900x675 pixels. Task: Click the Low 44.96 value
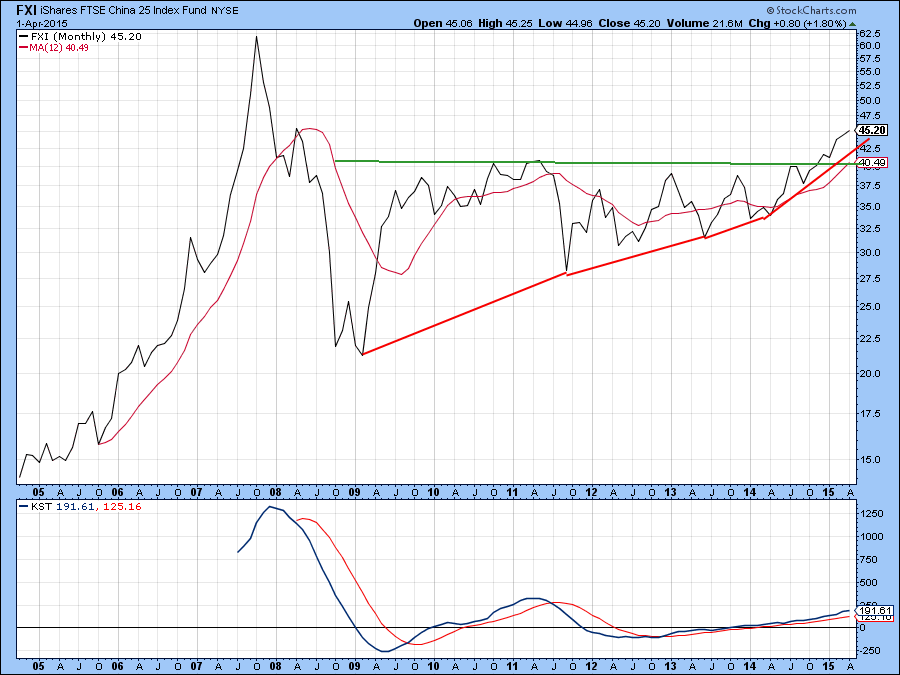click(565, 24)
